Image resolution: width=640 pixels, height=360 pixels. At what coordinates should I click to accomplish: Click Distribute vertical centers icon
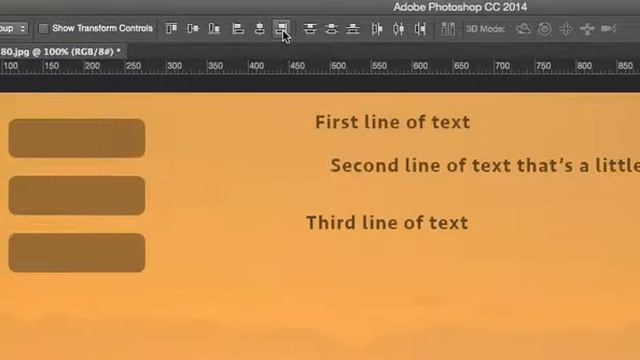331,29
